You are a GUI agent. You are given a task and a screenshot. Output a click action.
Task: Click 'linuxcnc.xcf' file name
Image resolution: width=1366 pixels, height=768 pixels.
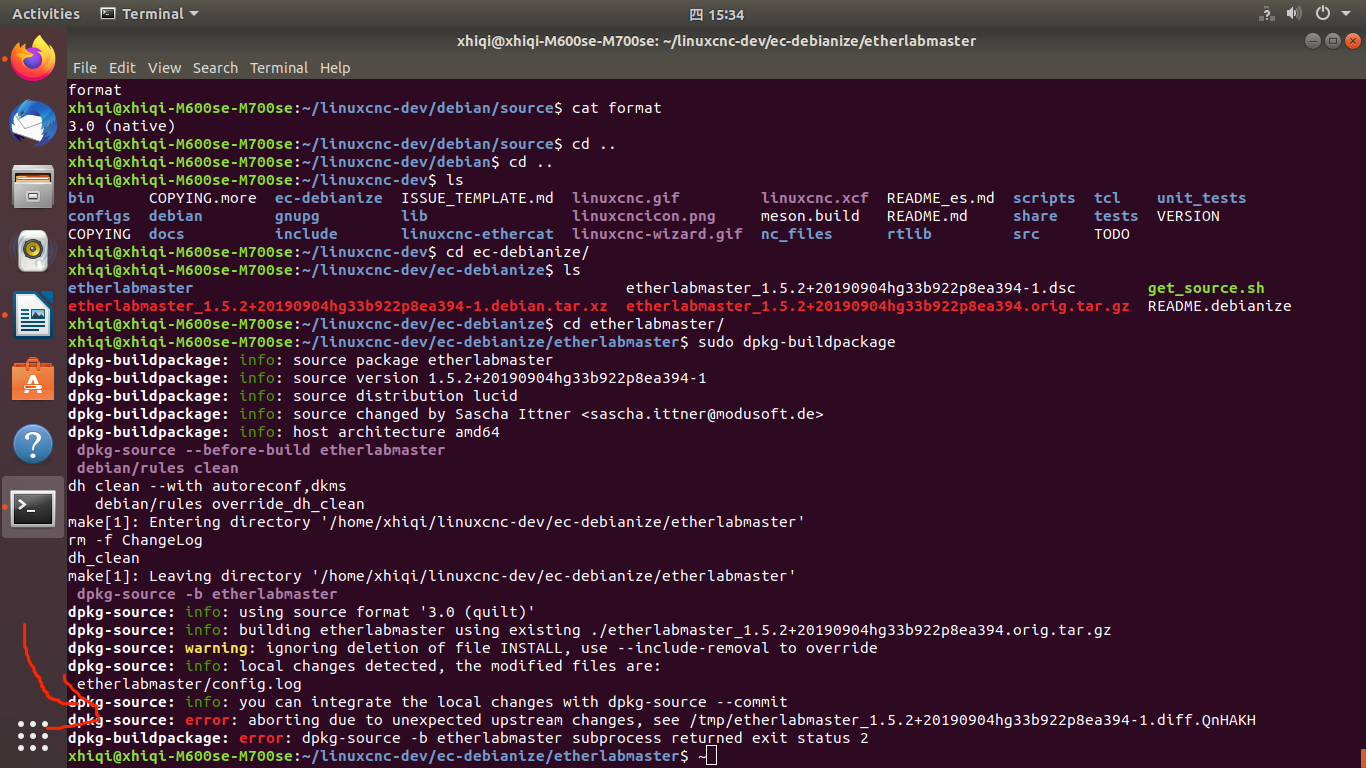tap(815, 198)
